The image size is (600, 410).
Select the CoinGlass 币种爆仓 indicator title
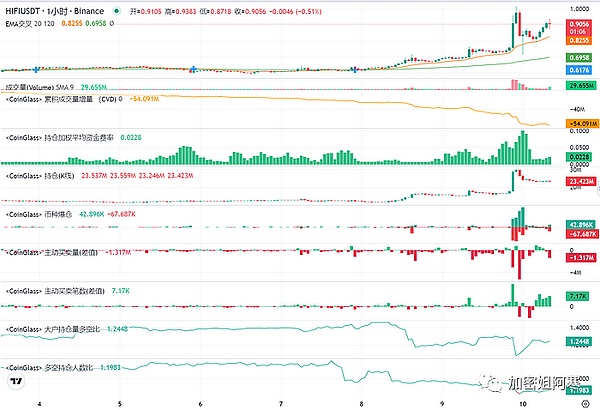[45, 214]
